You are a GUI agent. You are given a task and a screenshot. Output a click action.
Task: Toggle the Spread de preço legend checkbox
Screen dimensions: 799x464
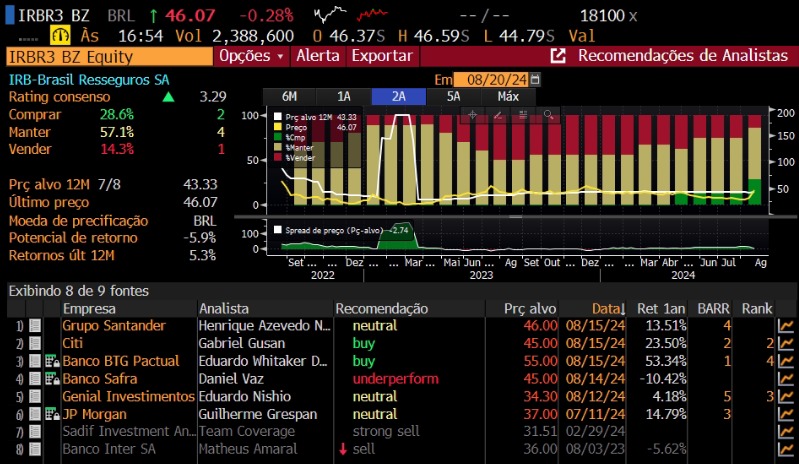click(278, 230)
